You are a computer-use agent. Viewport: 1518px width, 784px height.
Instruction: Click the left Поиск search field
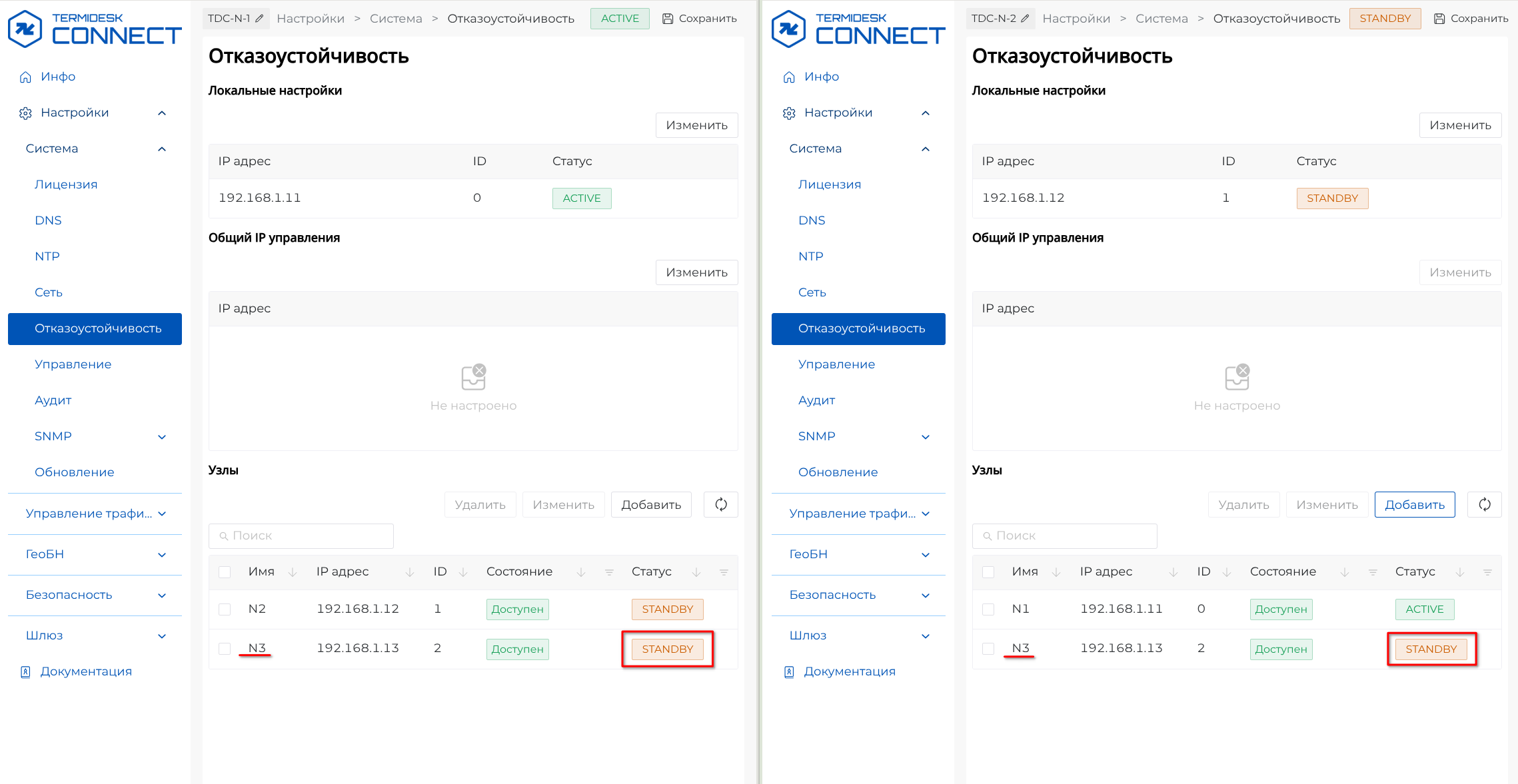point(301,536)
